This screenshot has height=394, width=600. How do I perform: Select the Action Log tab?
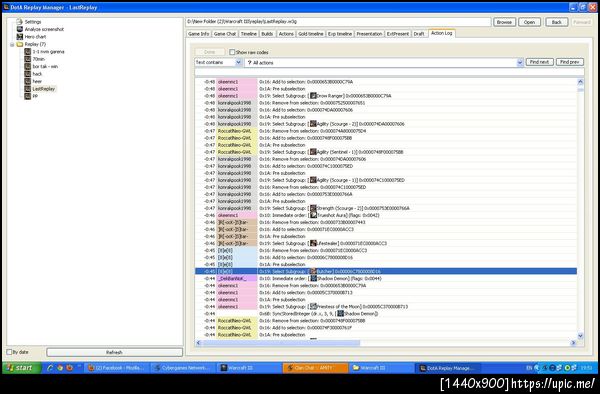(442, 33)
